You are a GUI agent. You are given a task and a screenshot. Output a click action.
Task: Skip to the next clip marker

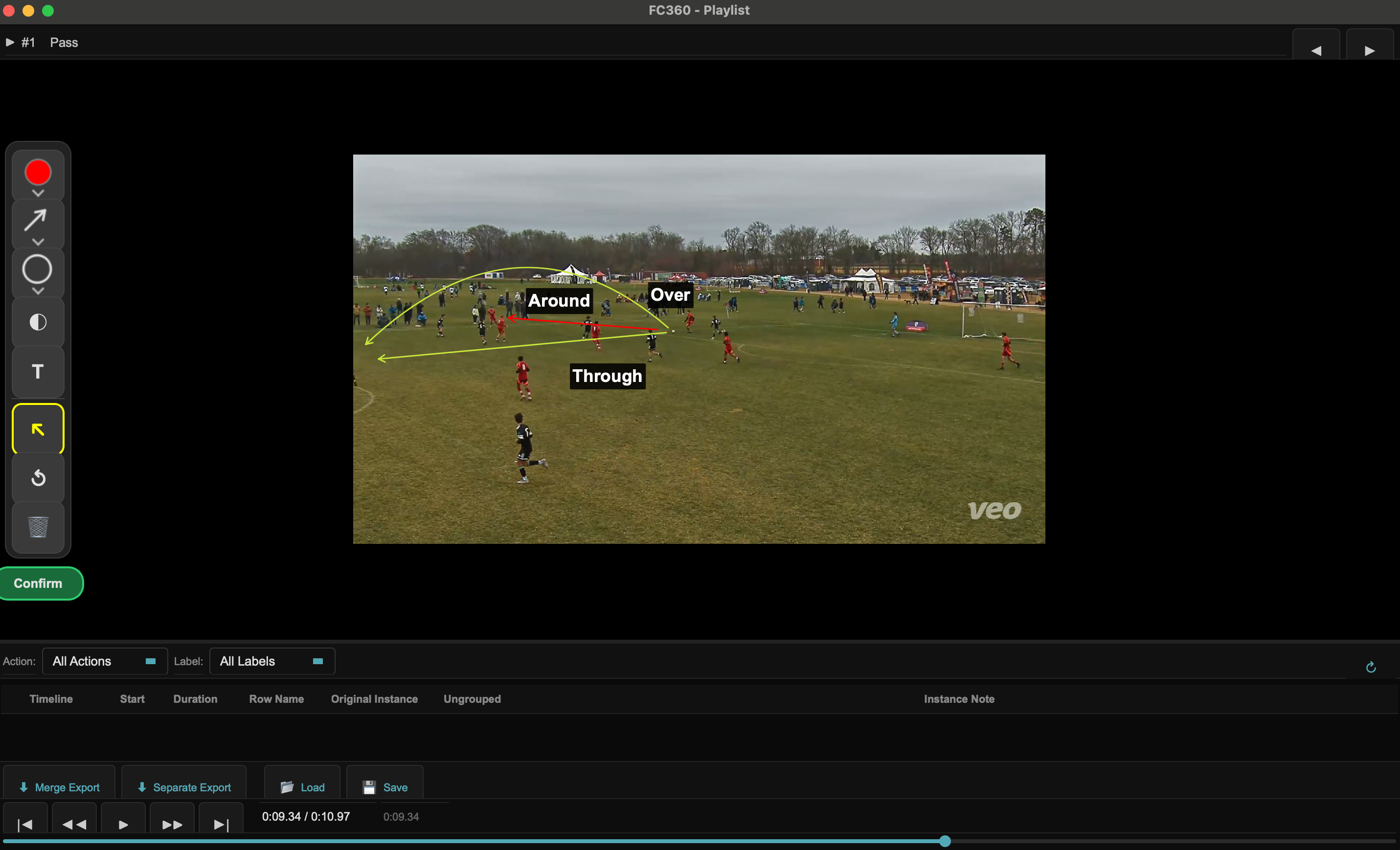[220, 824]
